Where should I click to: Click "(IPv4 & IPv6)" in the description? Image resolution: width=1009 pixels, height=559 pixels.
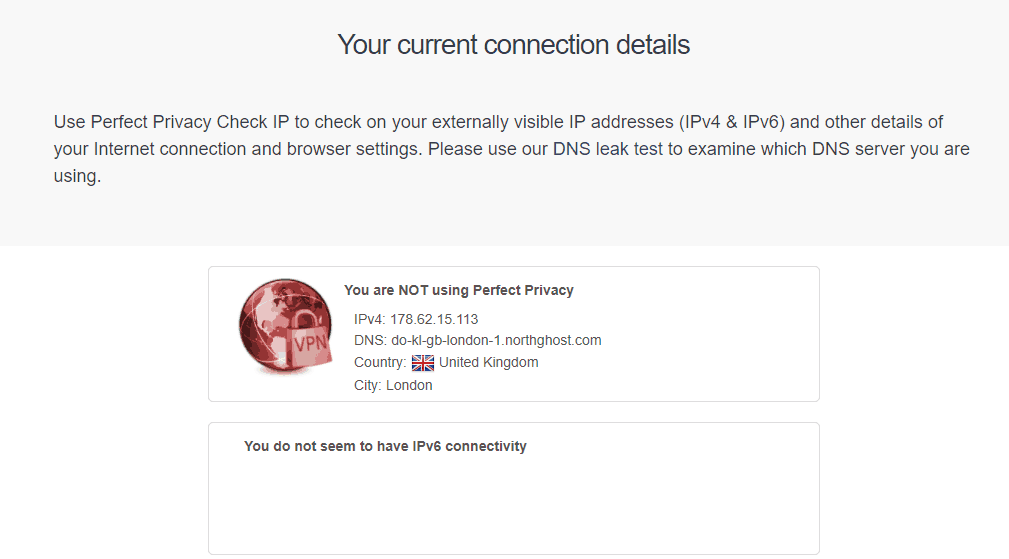pos(732,122)
